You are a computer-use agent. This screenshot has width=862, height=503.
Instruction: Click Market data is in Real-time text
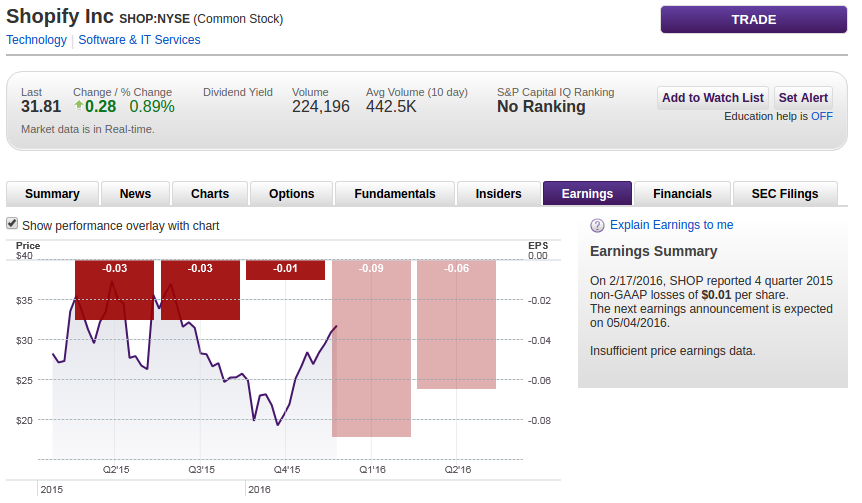[x=87, y=129]
